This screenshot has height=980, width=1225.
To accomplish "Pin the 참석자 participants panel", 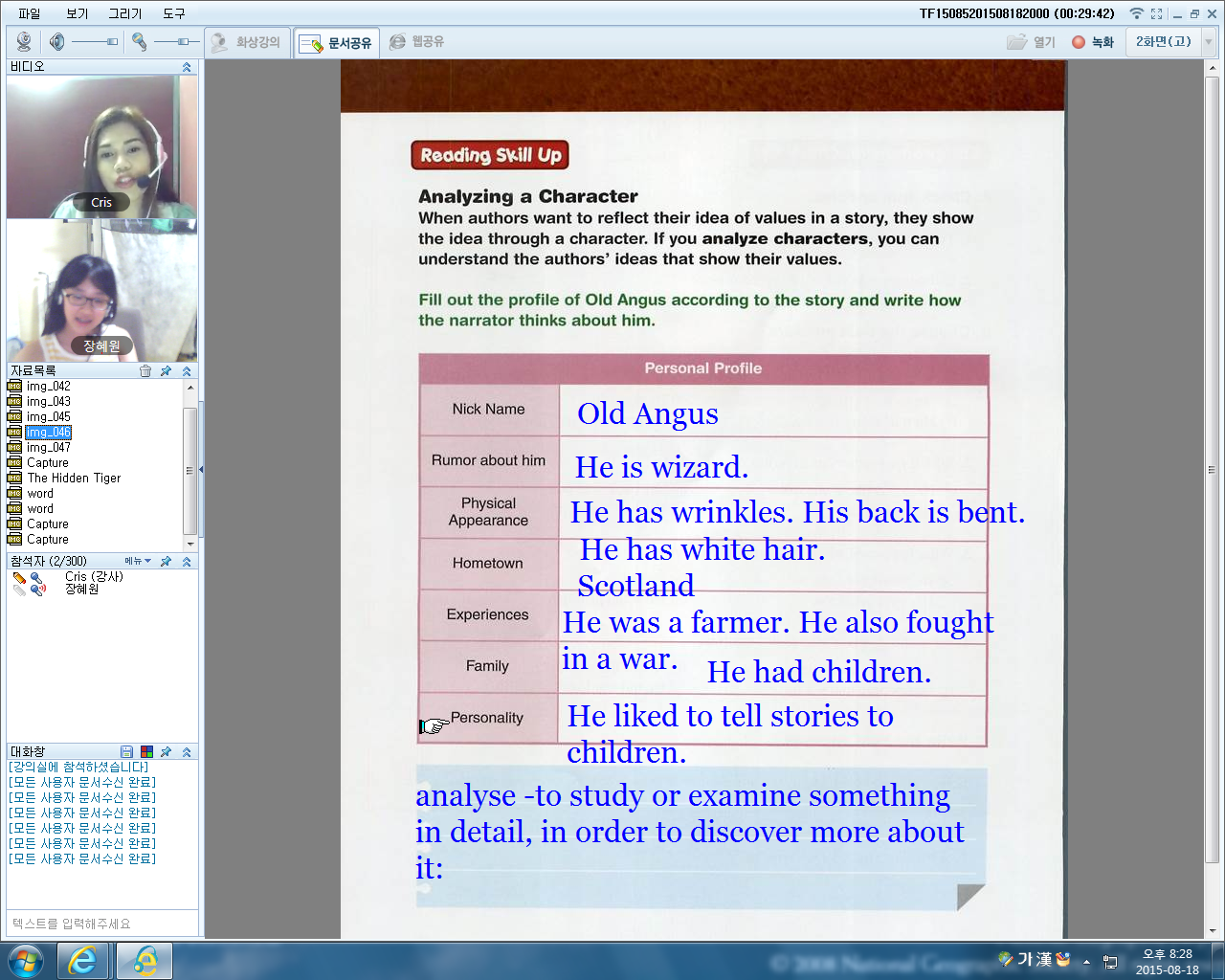I will tap(166, 562).
